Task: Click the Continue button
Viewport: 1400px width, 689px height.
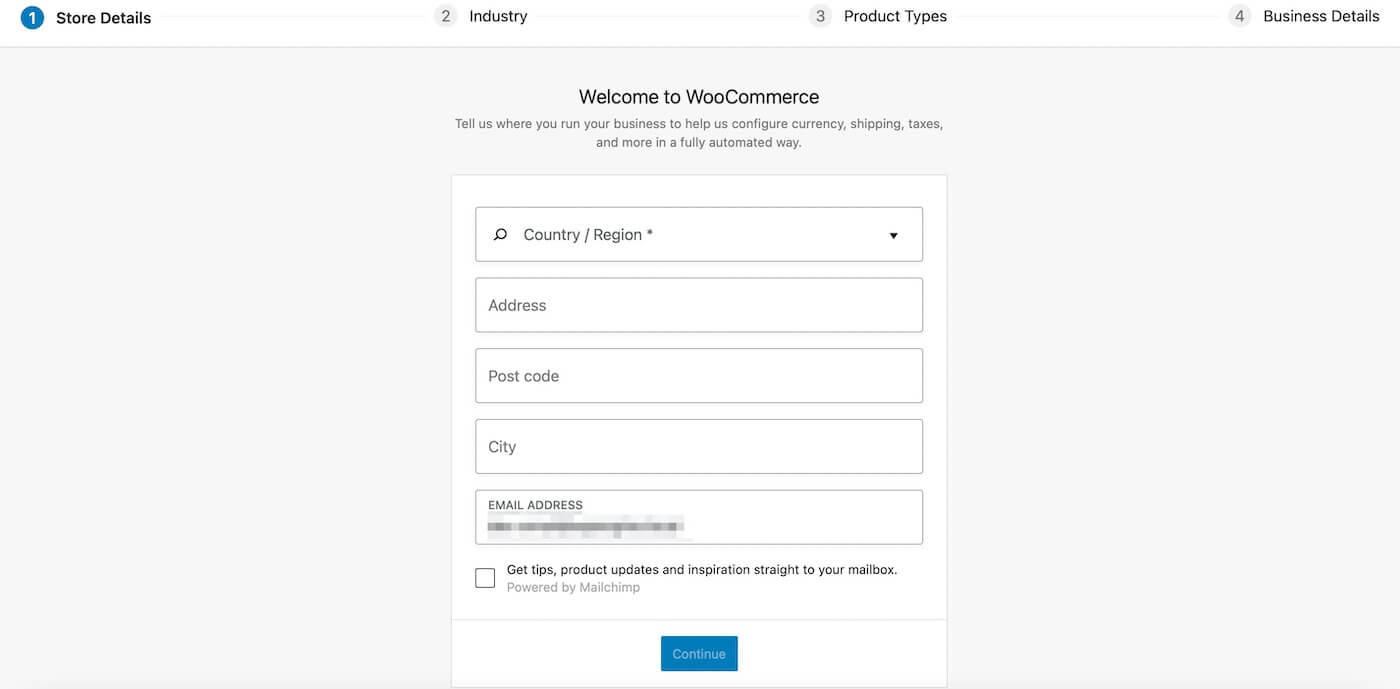Action: [x=699, y=653]
